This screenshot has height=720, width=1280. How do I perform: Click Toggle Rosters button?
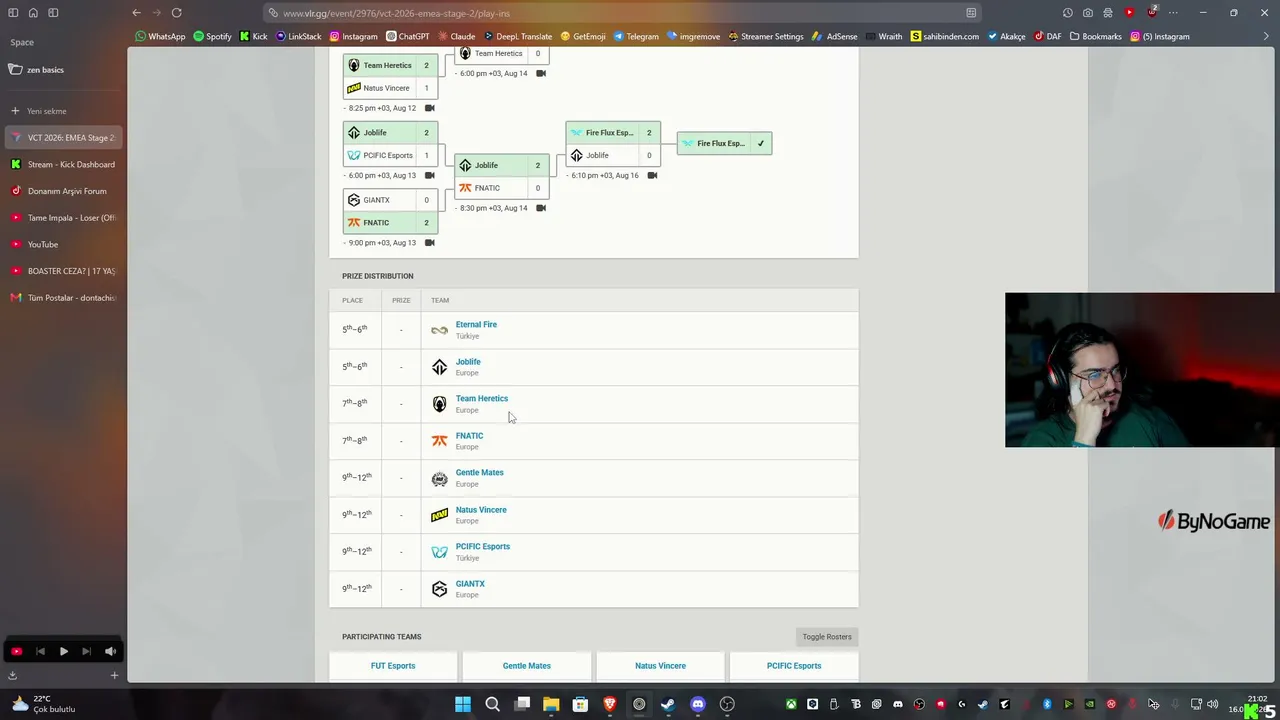[x=827, y=636]
